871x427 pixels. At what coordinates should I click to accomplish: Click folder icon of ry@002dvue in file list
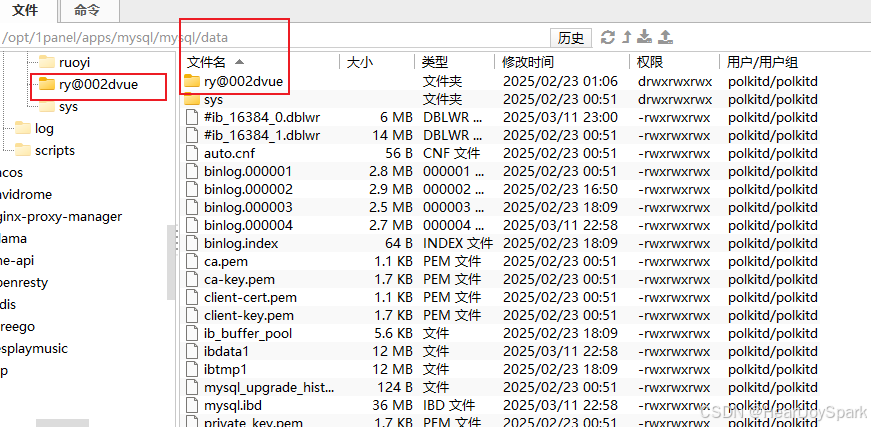click(x=192, y=81)
